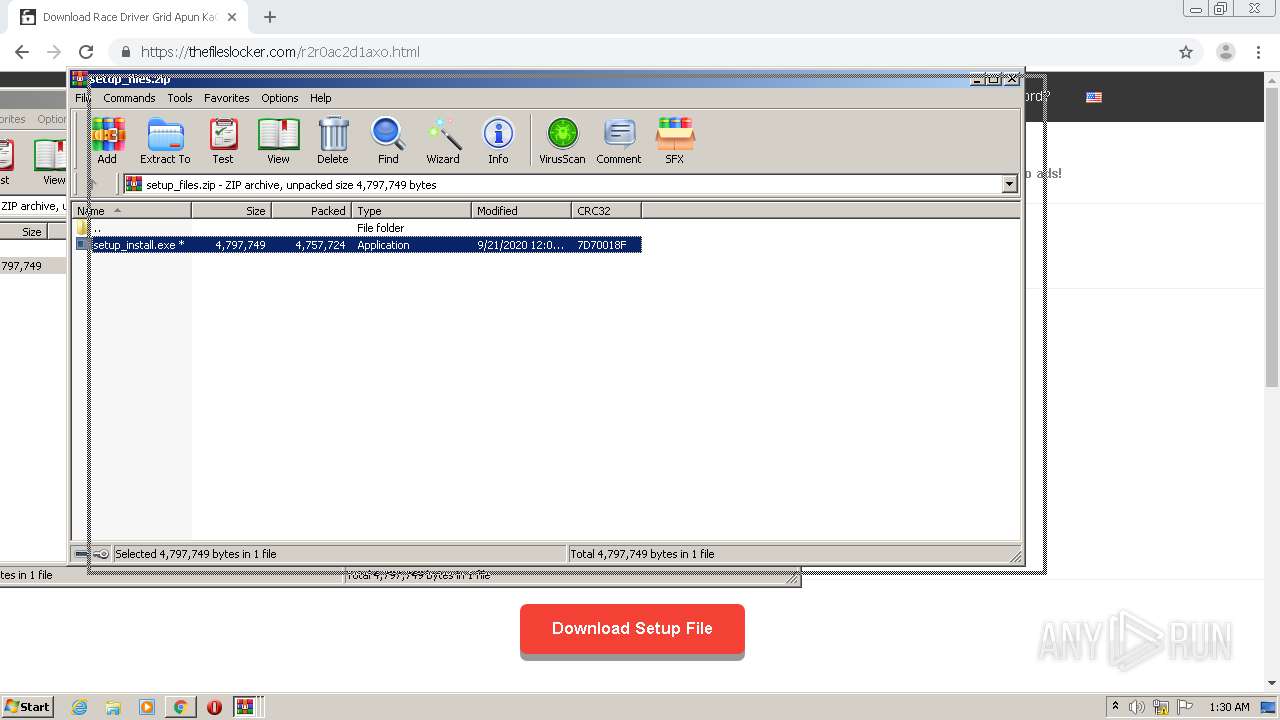This screenshot has width=1280, height=720.
Task: Reload the browser page
Action: pyautogui.click(x=86, y=52)
